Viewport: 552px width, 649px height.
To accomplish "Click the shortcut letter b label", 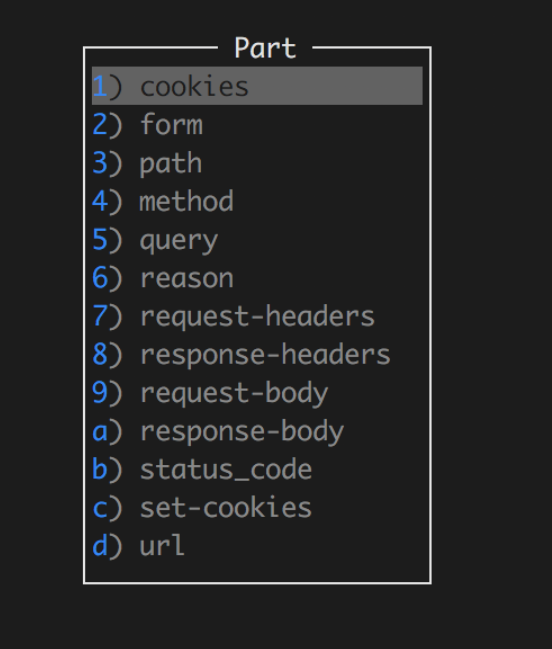I will pyautogui.click(x=100, y=469).
